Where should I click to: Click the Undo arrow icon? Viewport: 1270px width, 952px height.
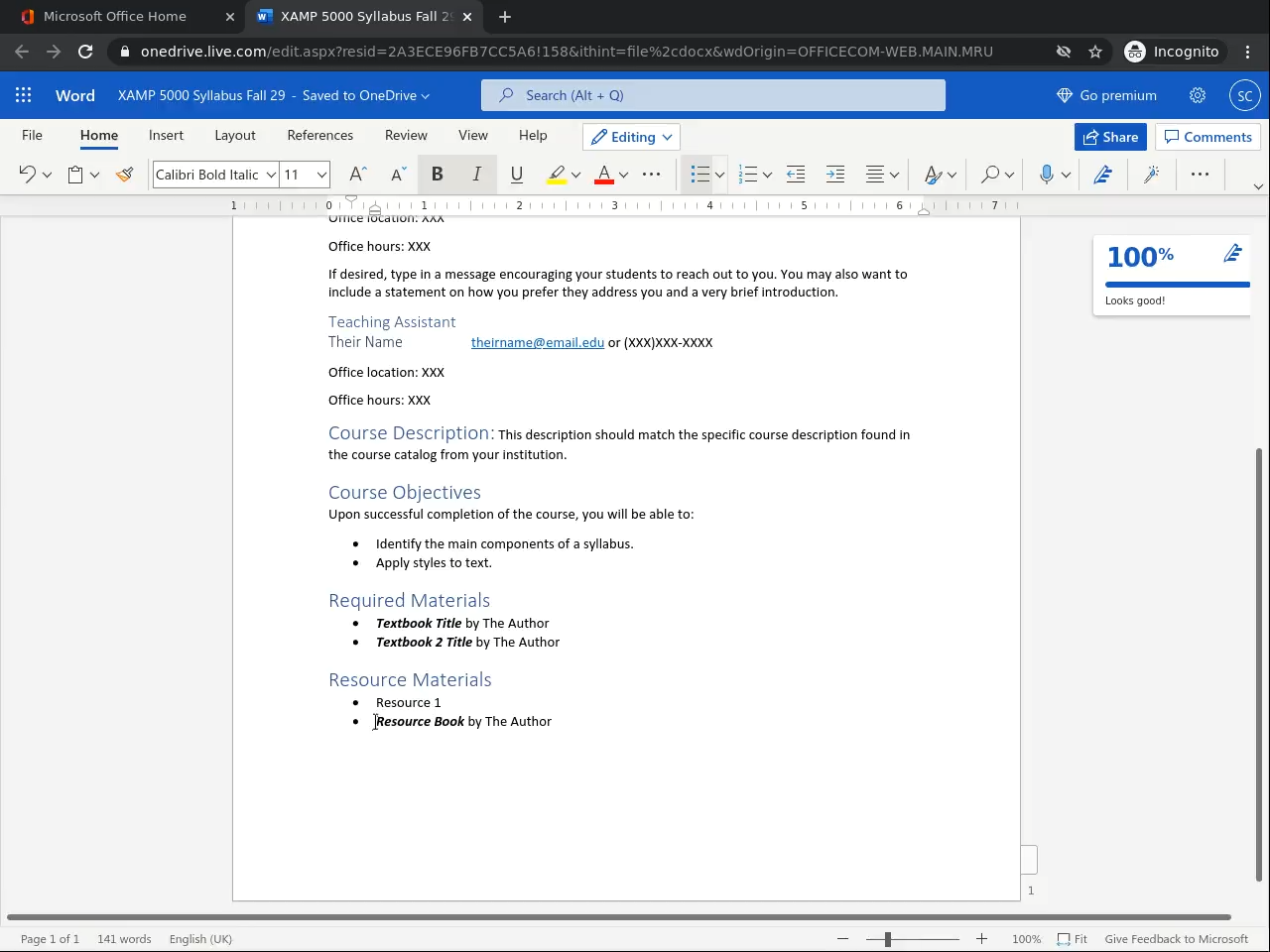pyautogui.click(x=27, y=175)
